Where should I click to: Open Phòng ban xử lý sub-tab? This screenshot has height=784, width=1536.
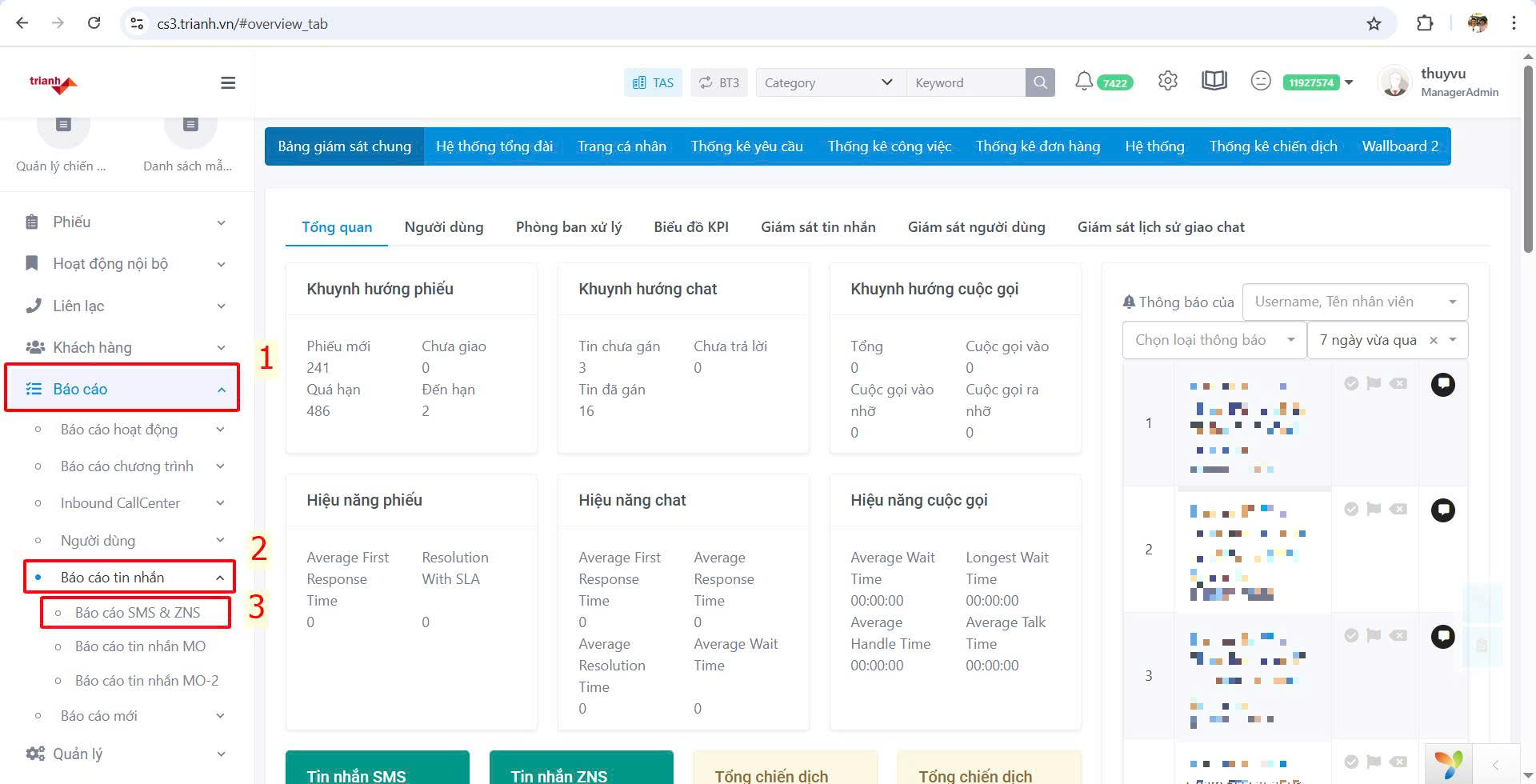pyautogui.click(x=569, y=227)
